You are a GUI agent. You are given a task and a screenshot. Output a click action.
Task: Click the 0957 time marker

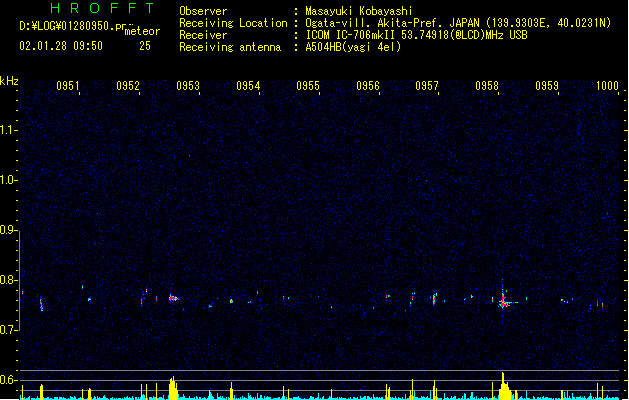(427, 86)
